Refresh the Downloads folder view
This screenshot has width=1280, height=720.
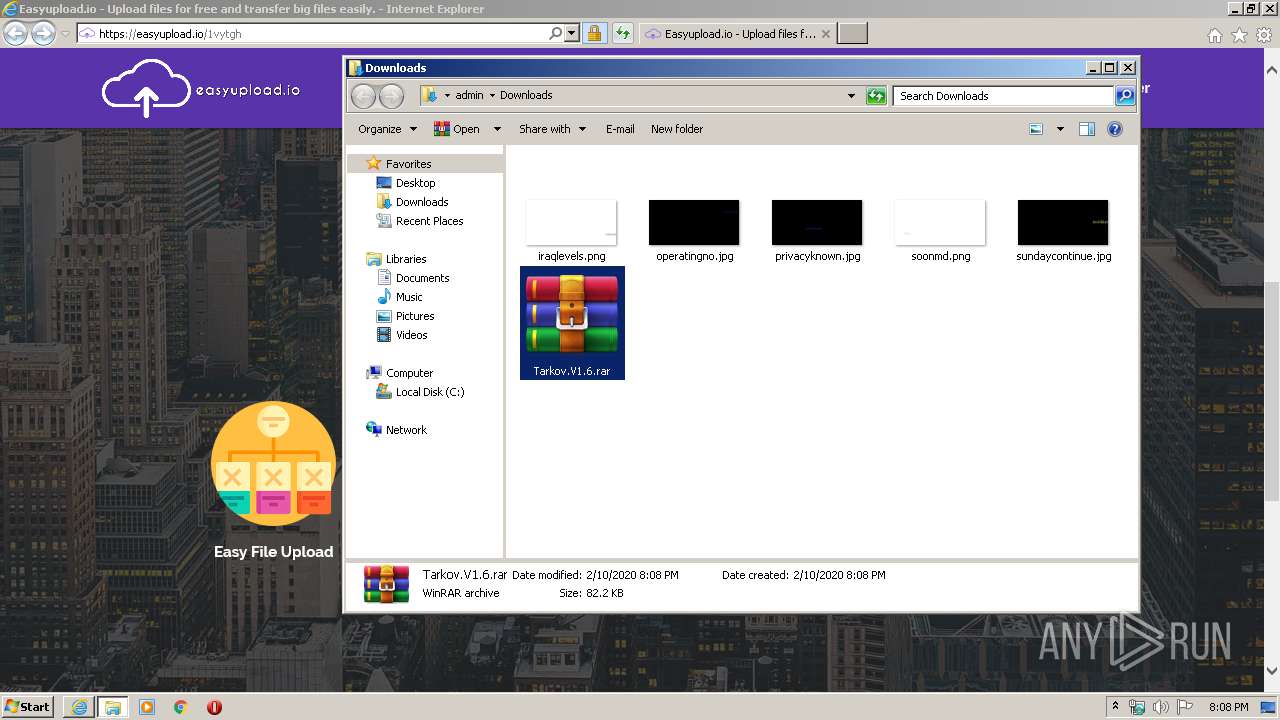point(876,96)
